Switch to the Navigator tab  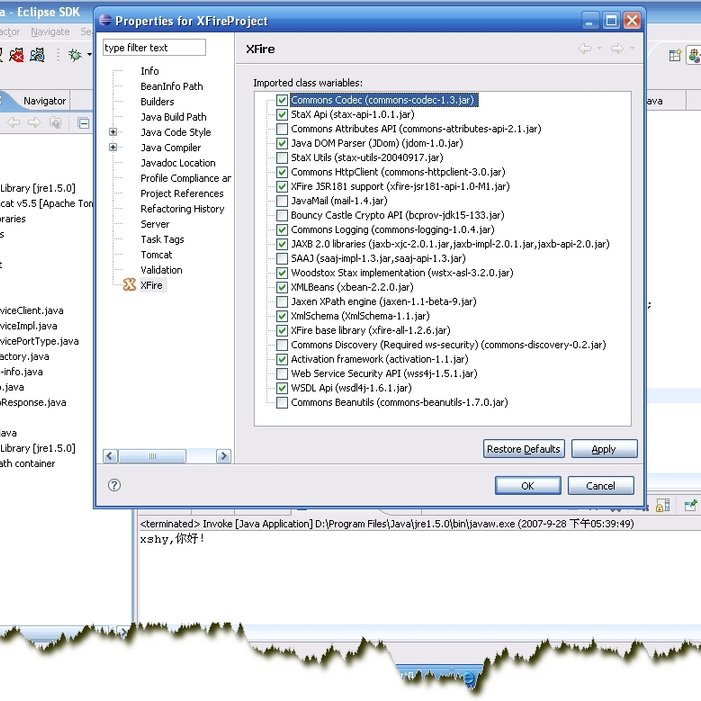coord(45,101)
